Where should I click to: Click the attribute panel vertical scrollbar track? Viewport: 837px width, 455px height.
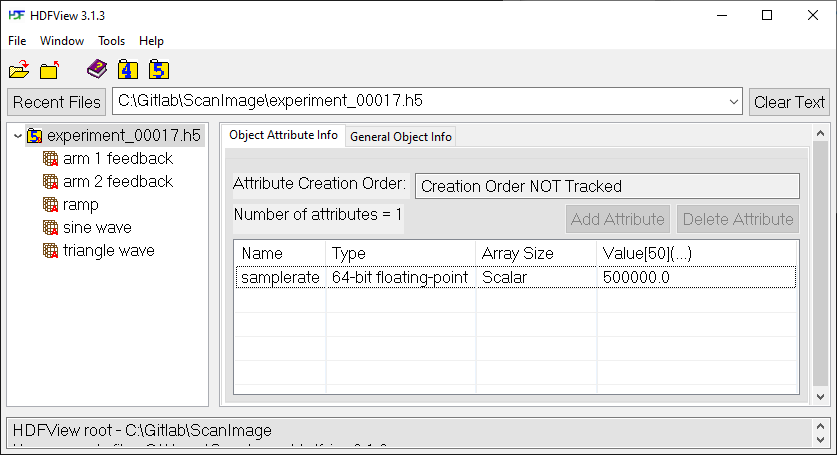[x=820, y=264]
